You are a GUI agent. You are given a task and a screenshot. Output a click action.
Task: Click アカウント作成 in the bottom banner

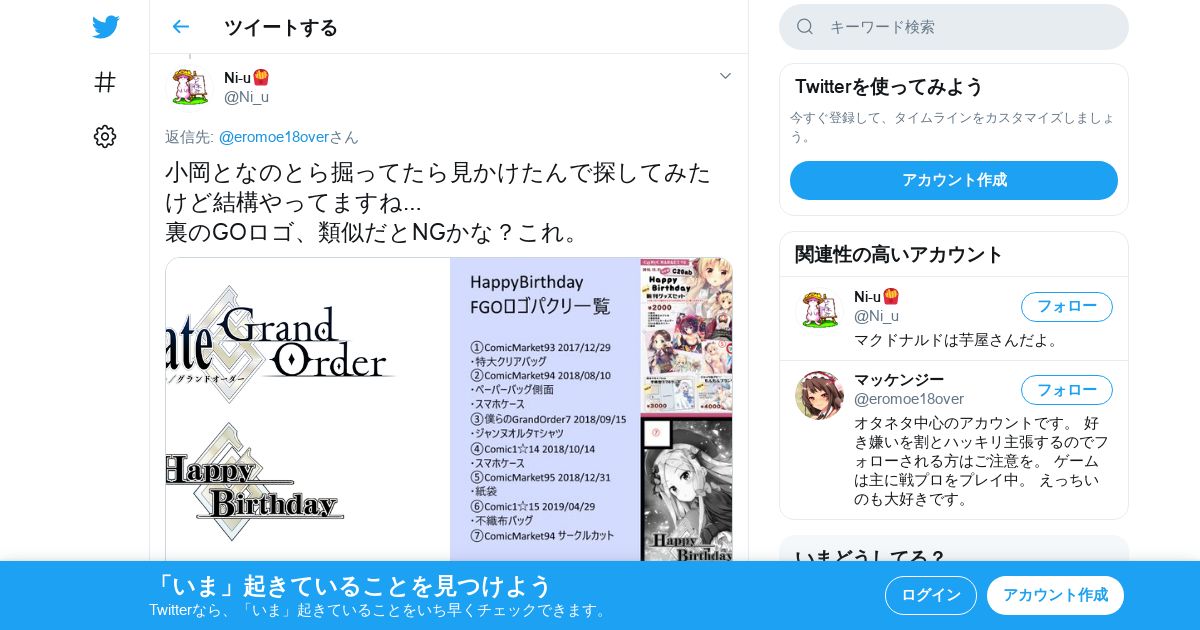(1055, 595)
